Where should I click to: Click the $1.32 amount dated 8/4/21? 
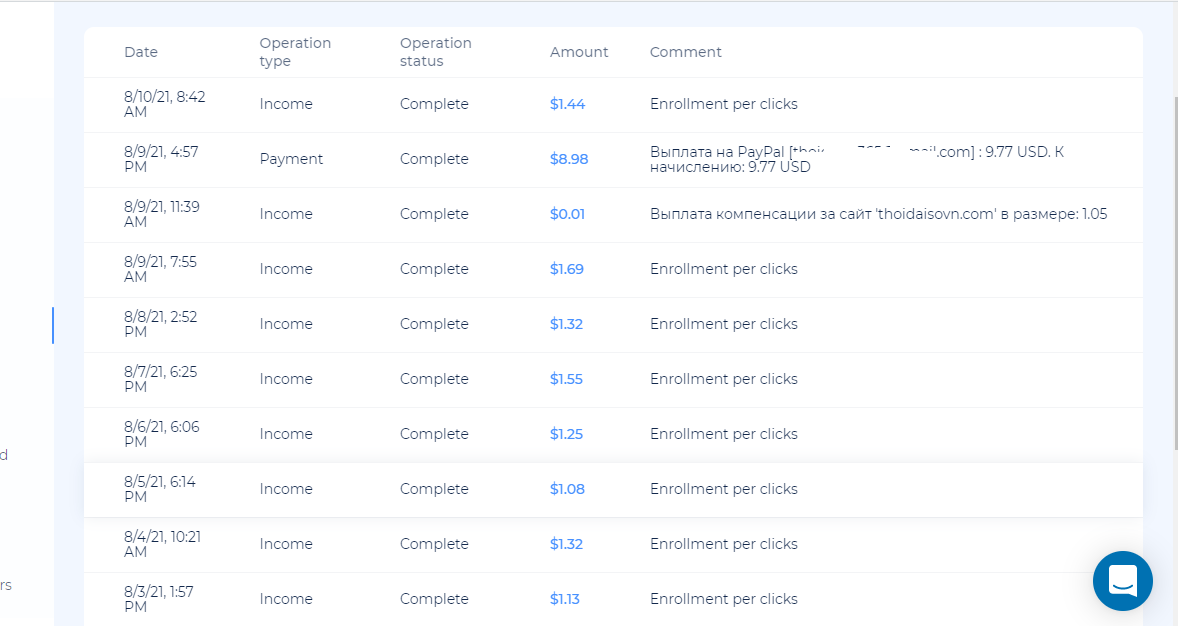click(566, 544)
